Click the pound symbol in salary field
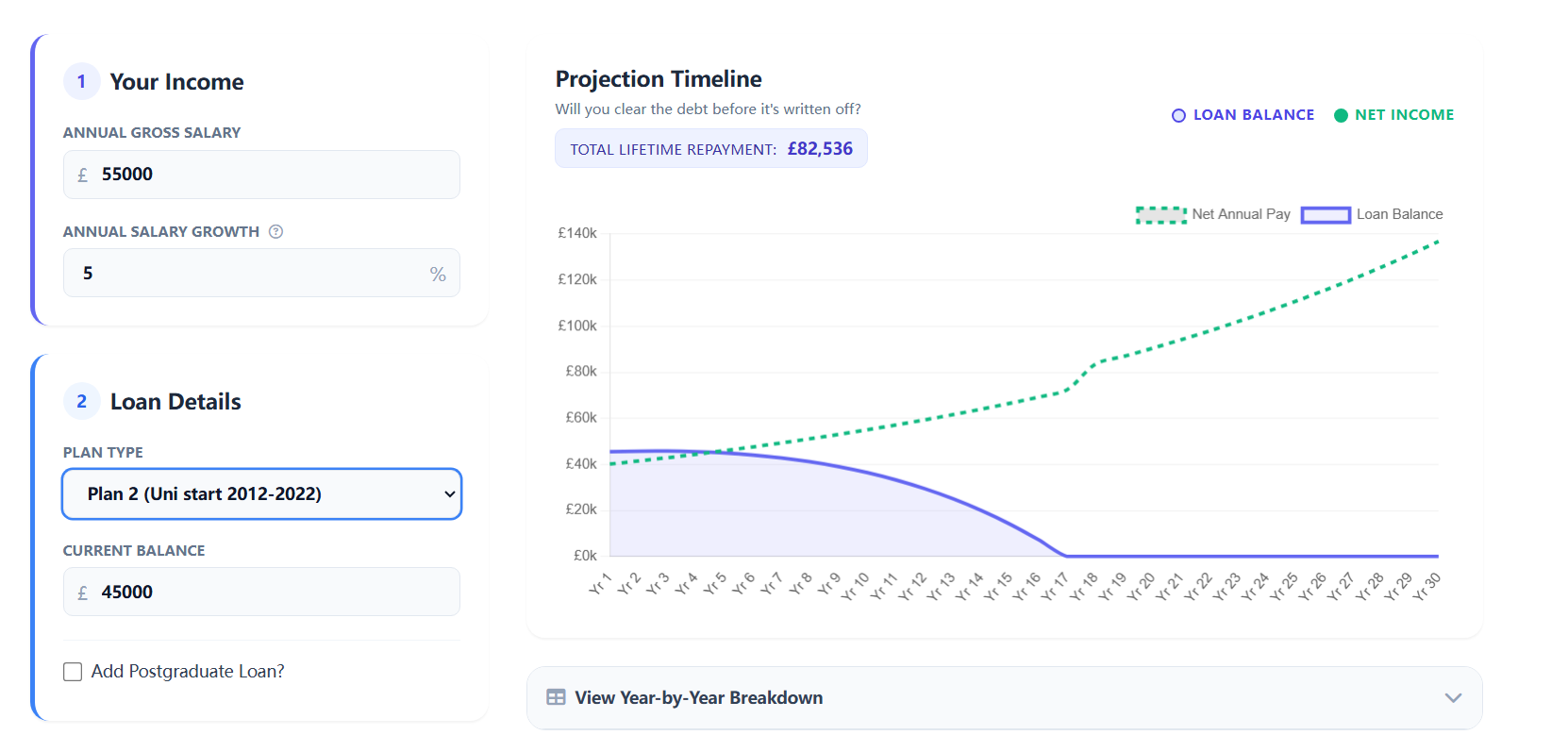The image size is (1568, 735). coord(83,175)
